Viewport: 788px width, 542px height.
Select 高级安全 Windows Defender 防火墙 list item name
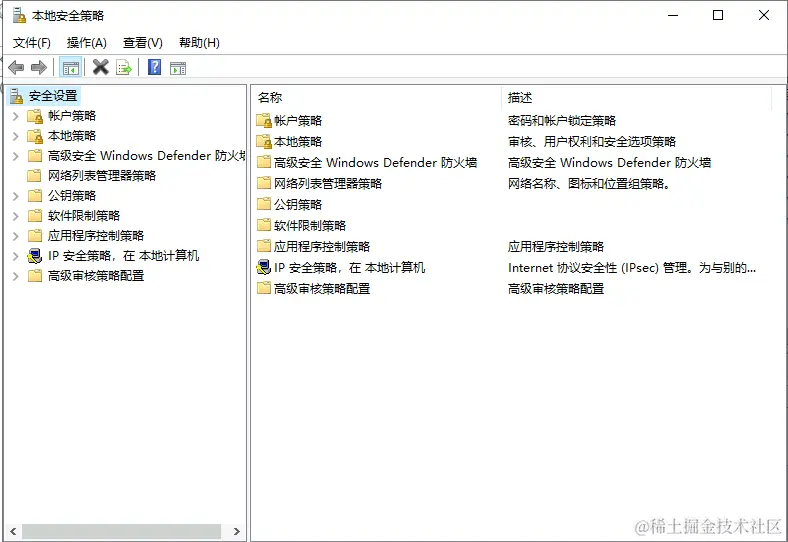(375, 162)
